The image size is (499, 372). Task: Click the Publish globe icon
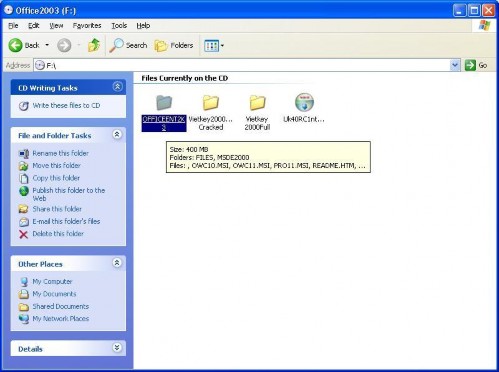24,191
